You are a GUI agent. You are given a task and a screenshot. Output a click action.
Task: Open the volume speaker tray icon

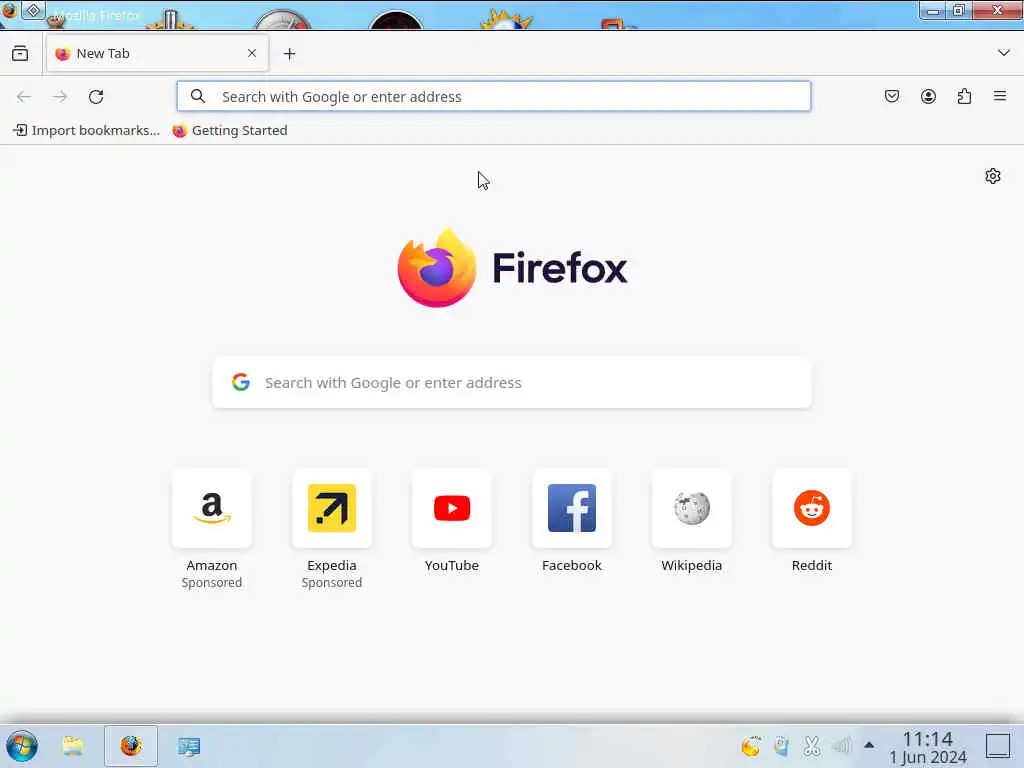coord(842,746)
